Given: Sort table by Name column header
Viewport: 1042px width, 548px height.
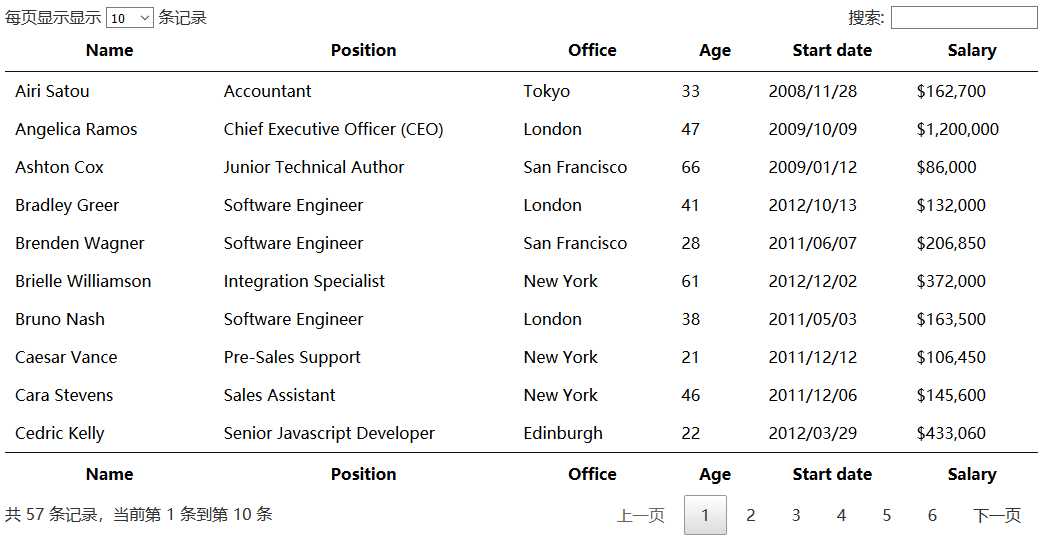Looking at the screenshot, I should 109,50.
